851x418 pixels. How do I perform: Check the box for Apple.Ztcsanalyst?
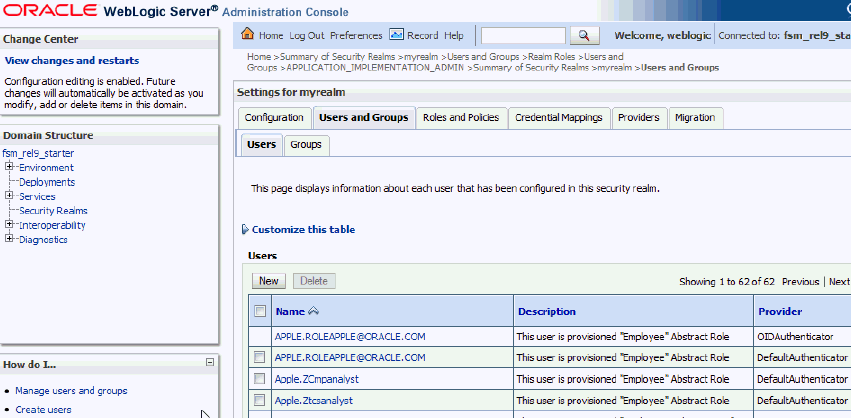(x=260, y=401)
